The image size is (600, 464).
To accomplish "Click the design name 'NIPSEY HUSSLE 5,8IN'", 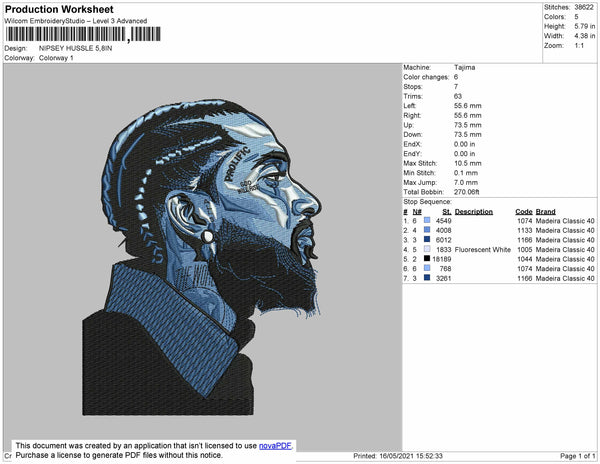I will point(75,49).
